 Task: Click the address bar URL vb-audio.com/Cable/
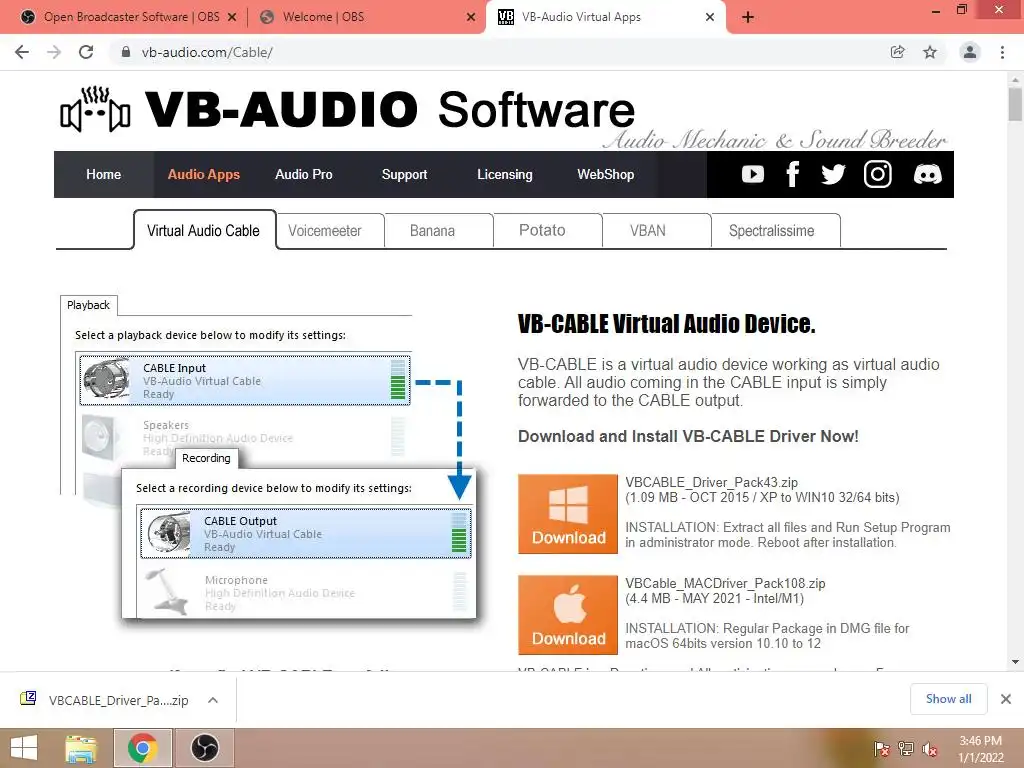click(207, 52)
